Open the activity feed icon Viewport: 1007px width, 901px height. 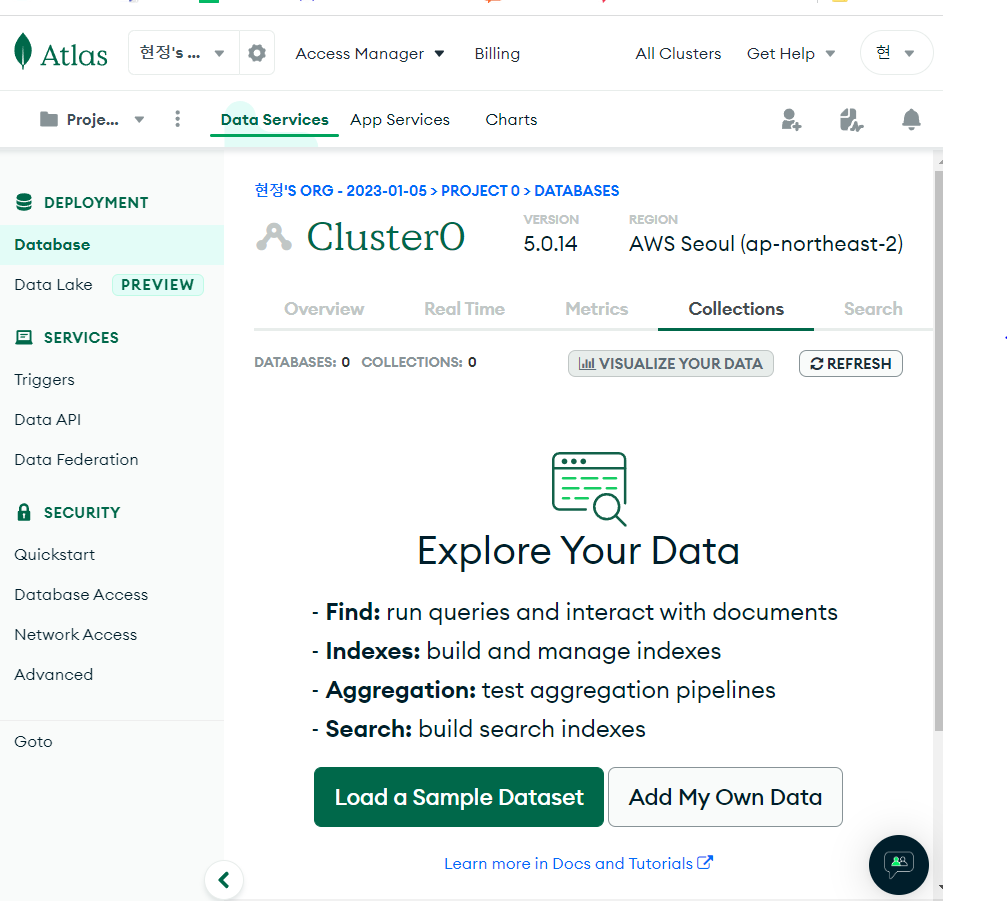[851, 119]
